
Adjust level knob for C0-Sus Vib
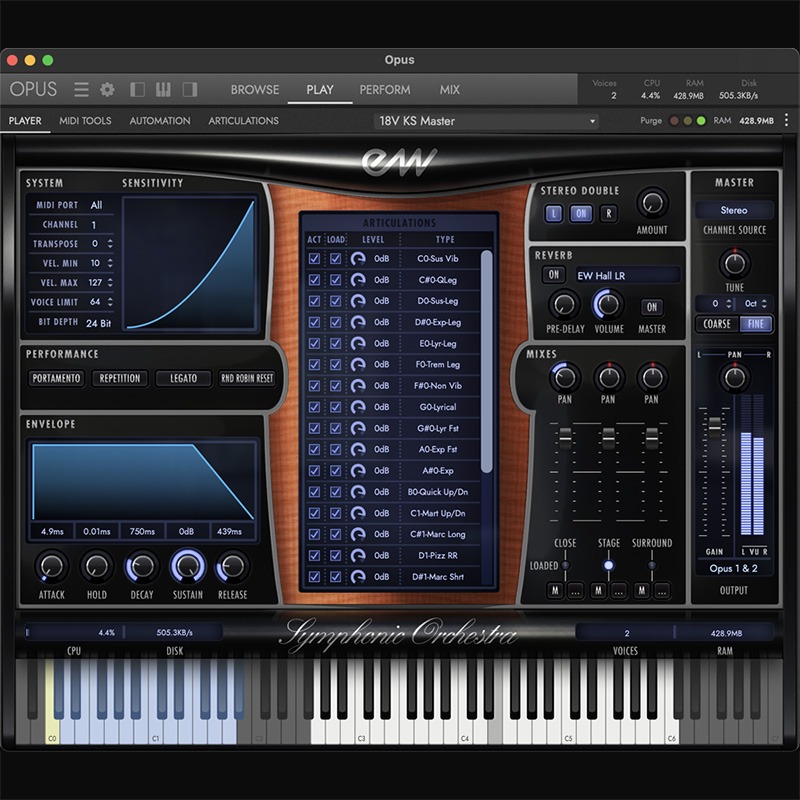pos(358,259)
